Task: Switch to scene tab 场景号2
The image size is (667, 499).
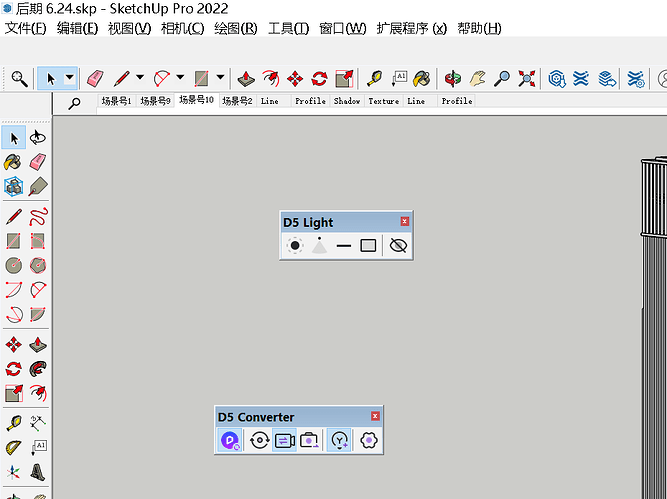Action: [x=237, y=101]
